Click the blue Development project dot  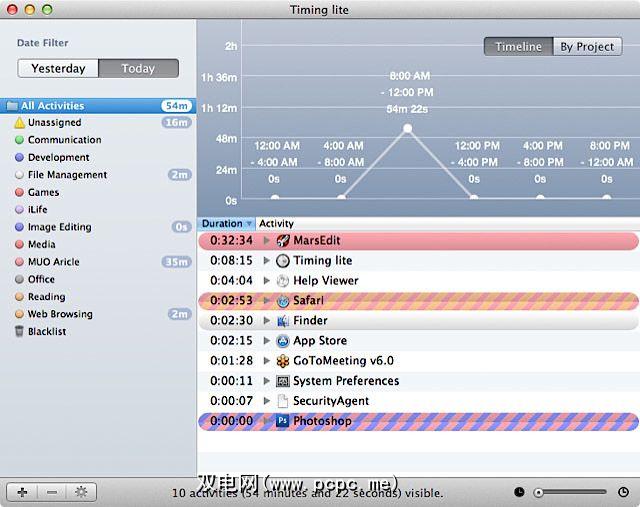click(19, 158)
